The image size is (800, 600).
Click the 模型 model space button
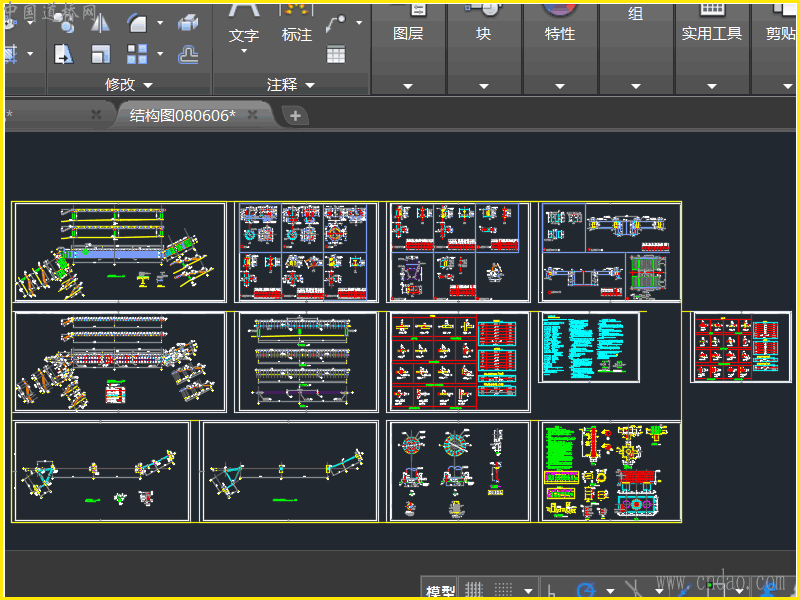coord(440,590)
